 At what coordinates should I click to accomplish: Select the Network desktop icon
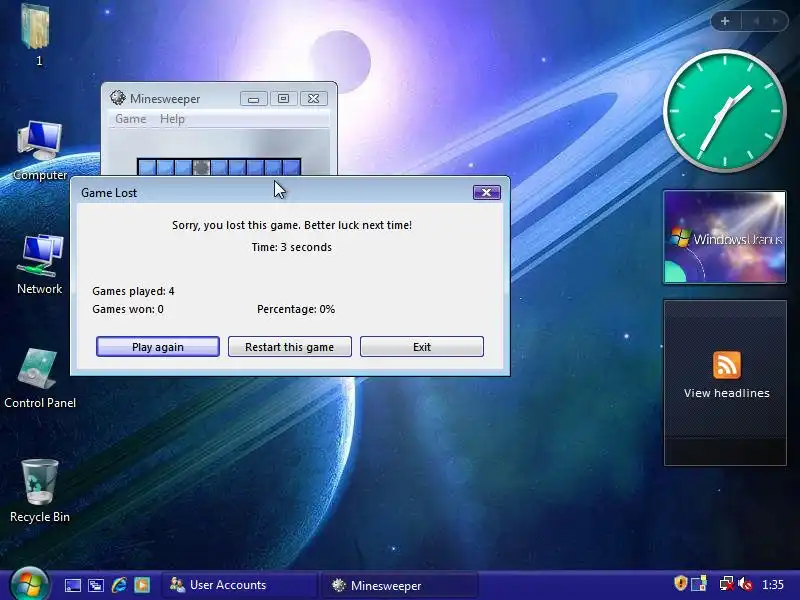[x=40, y=264]
